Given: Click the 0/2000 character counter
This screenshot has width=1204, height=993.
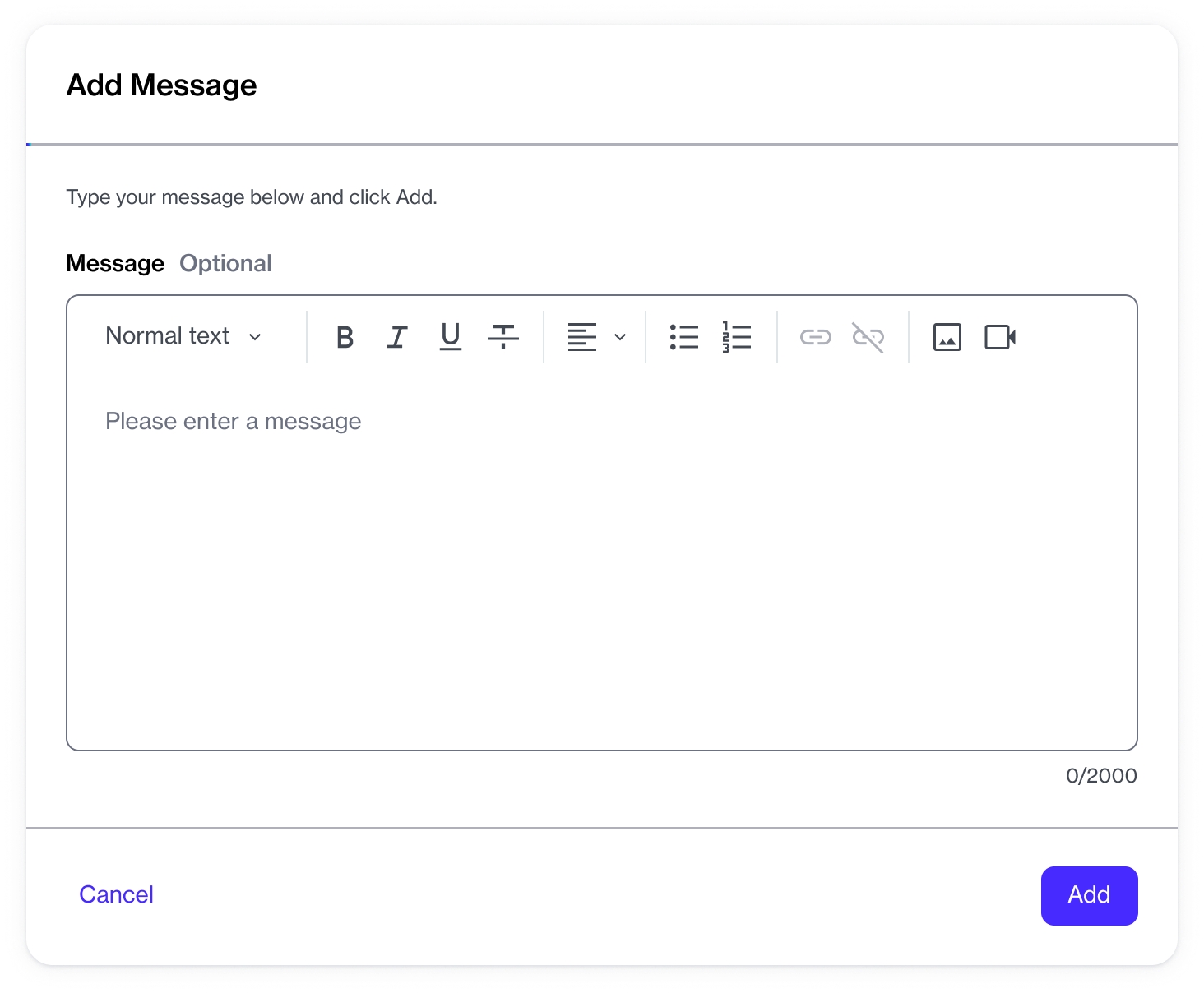Looking at the screenshot, I should tap(1100, 776).
